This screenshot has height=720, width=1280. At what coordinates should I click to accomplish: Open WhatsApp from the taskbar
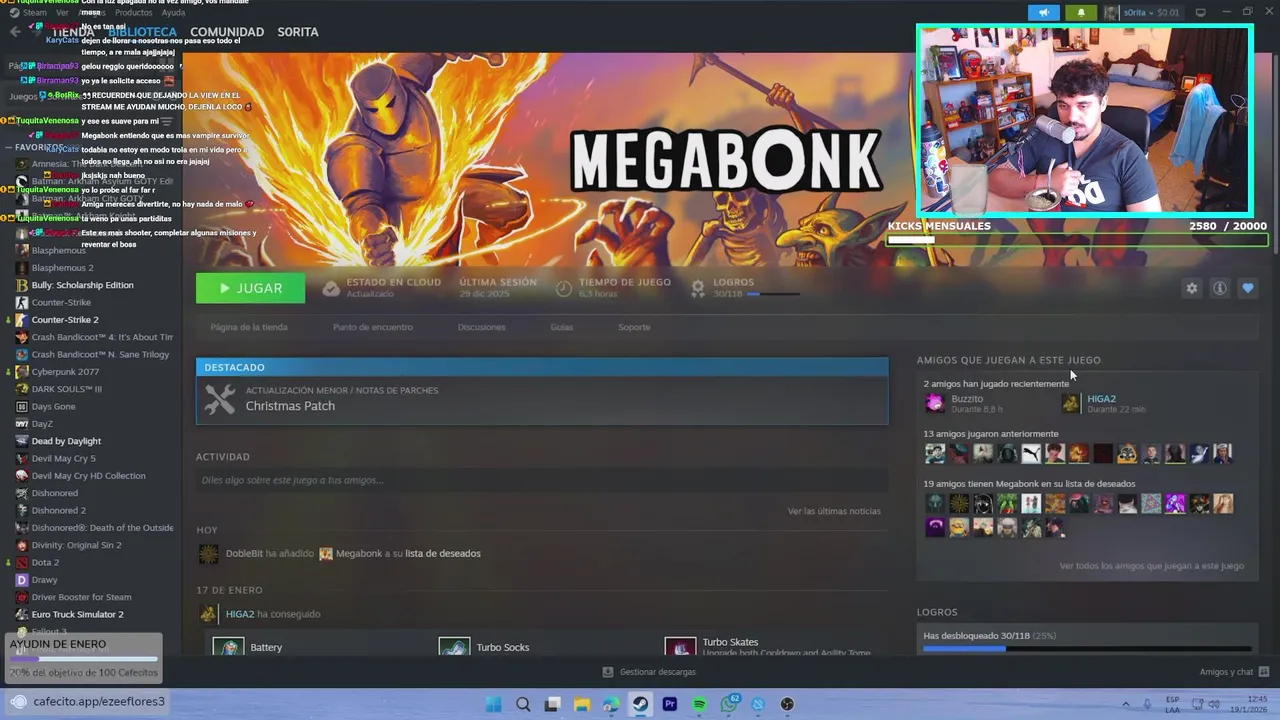tap(729, 704)
